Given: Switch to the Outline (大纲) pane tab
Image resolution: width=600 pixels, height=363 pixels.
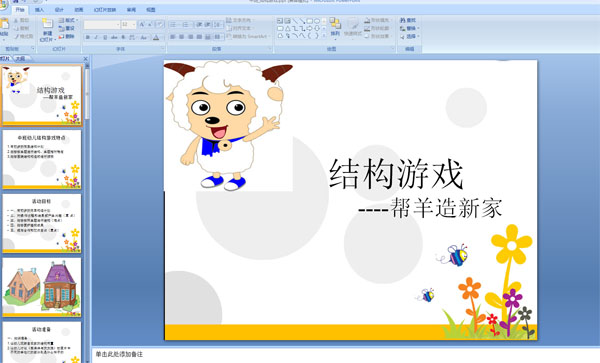Looking at the screenshot, I should tap(20, 59).
